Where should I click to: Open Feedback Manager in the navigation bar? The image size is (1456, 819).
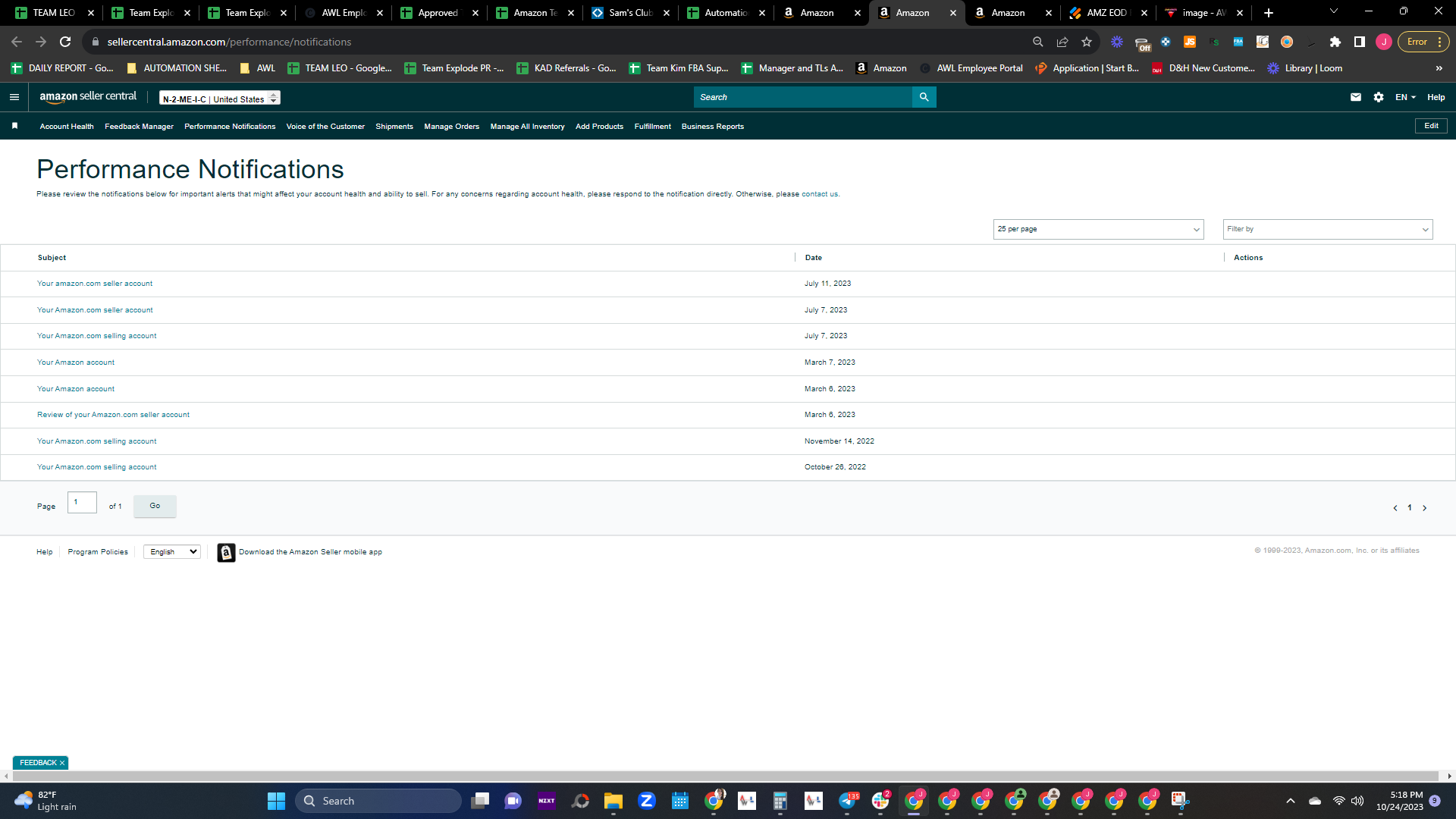(x=139, y=127)
